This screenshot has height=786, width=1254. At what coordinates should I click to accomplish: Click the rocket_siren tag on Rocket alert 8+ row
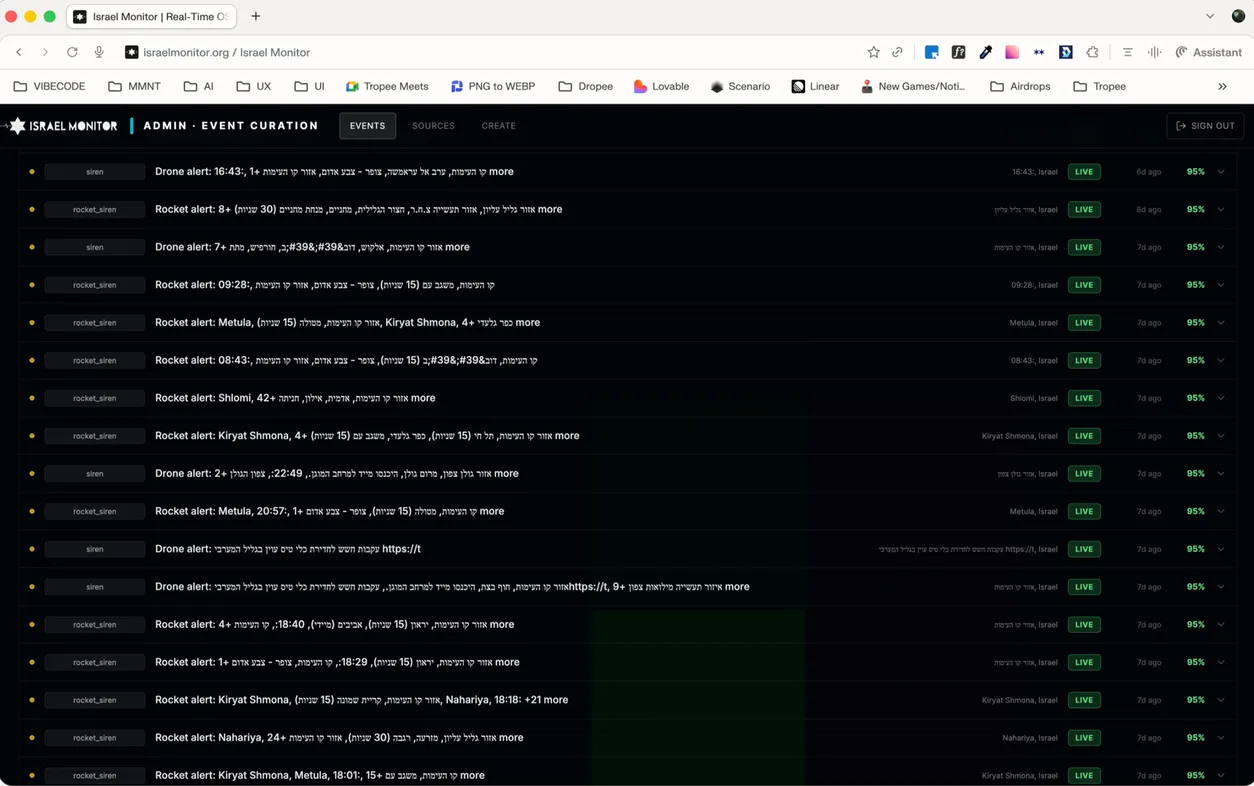click(x=95, y=210)
